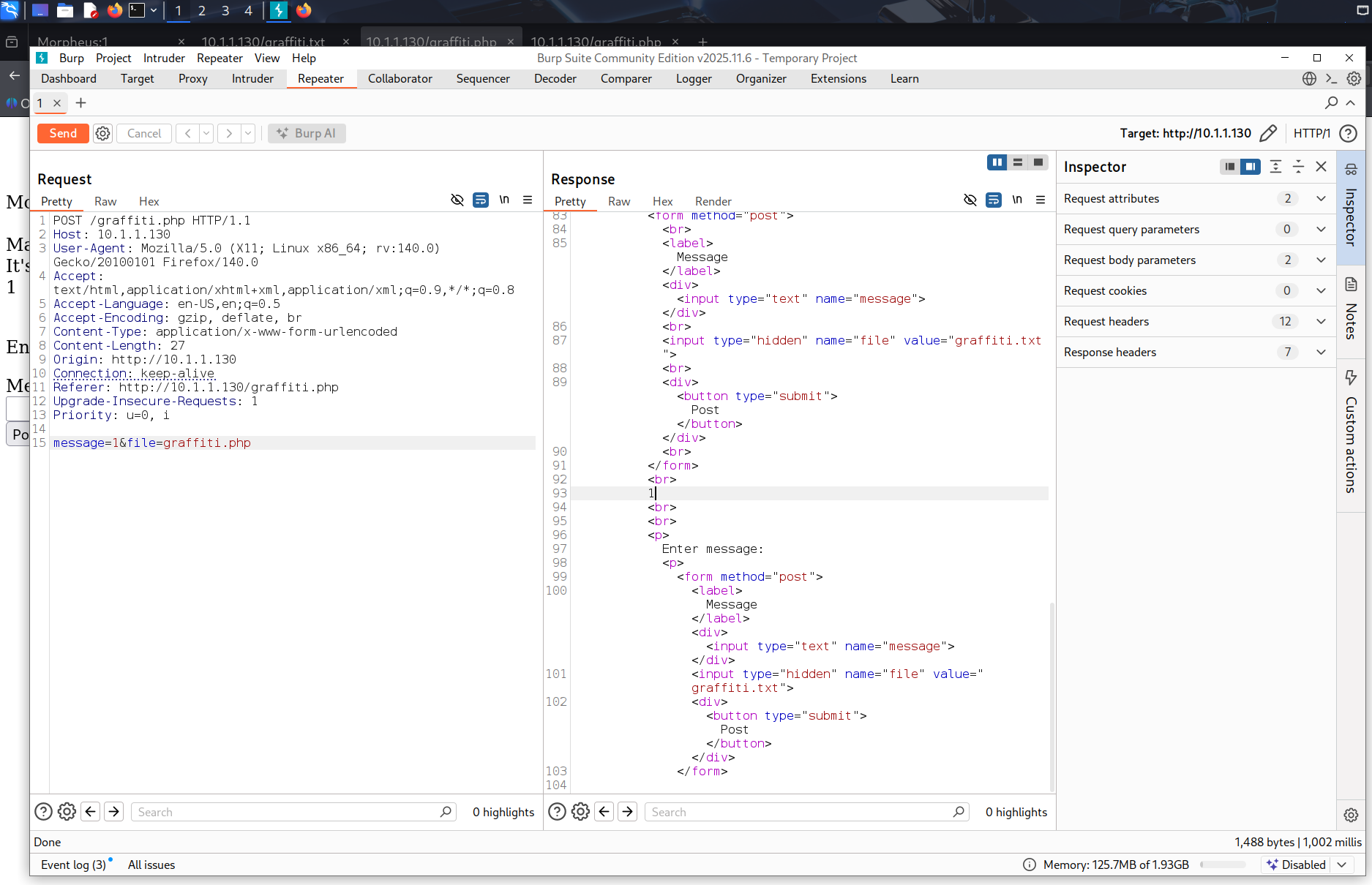Open the Notes side panel icon
This screenshot has height=885, width=1372.
1351,285
